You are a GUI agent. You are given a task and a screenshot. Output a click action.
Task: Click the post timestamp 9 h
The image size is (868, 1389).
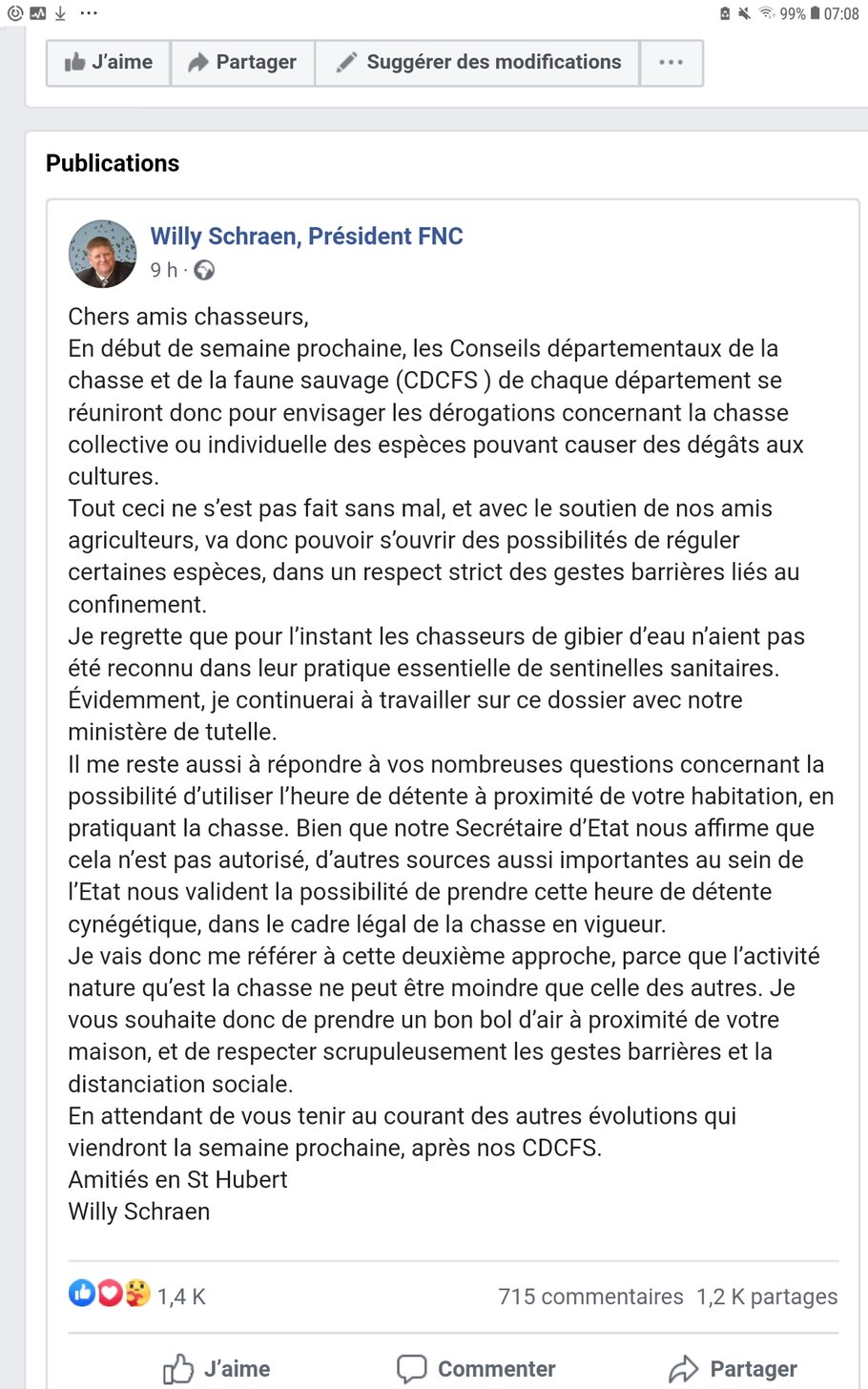click(163, 271)
